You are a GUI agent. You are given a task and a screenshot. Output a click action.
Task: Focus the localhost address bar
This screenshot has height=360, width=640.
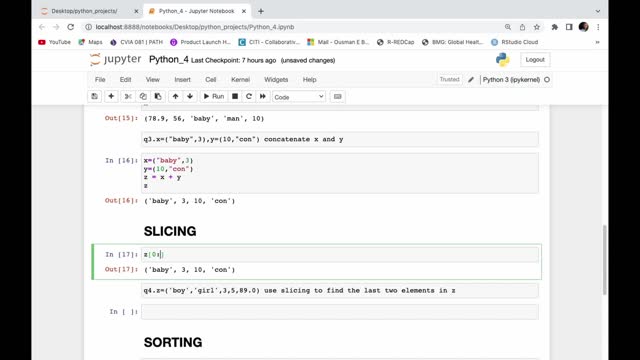tap(195, 27)
